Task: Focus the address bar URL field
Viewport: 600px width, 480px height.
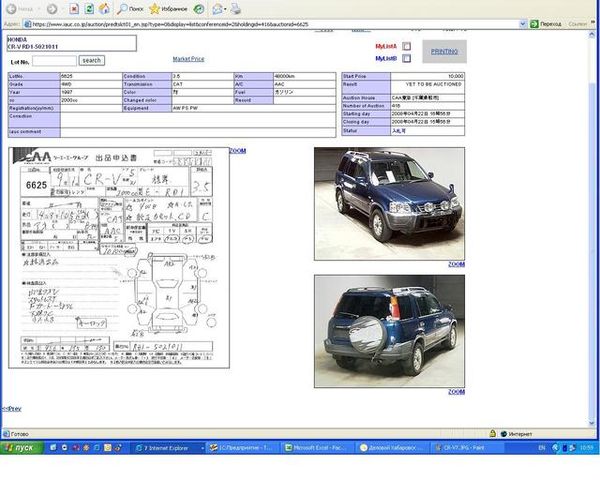Action: click(x=272, y=24)
